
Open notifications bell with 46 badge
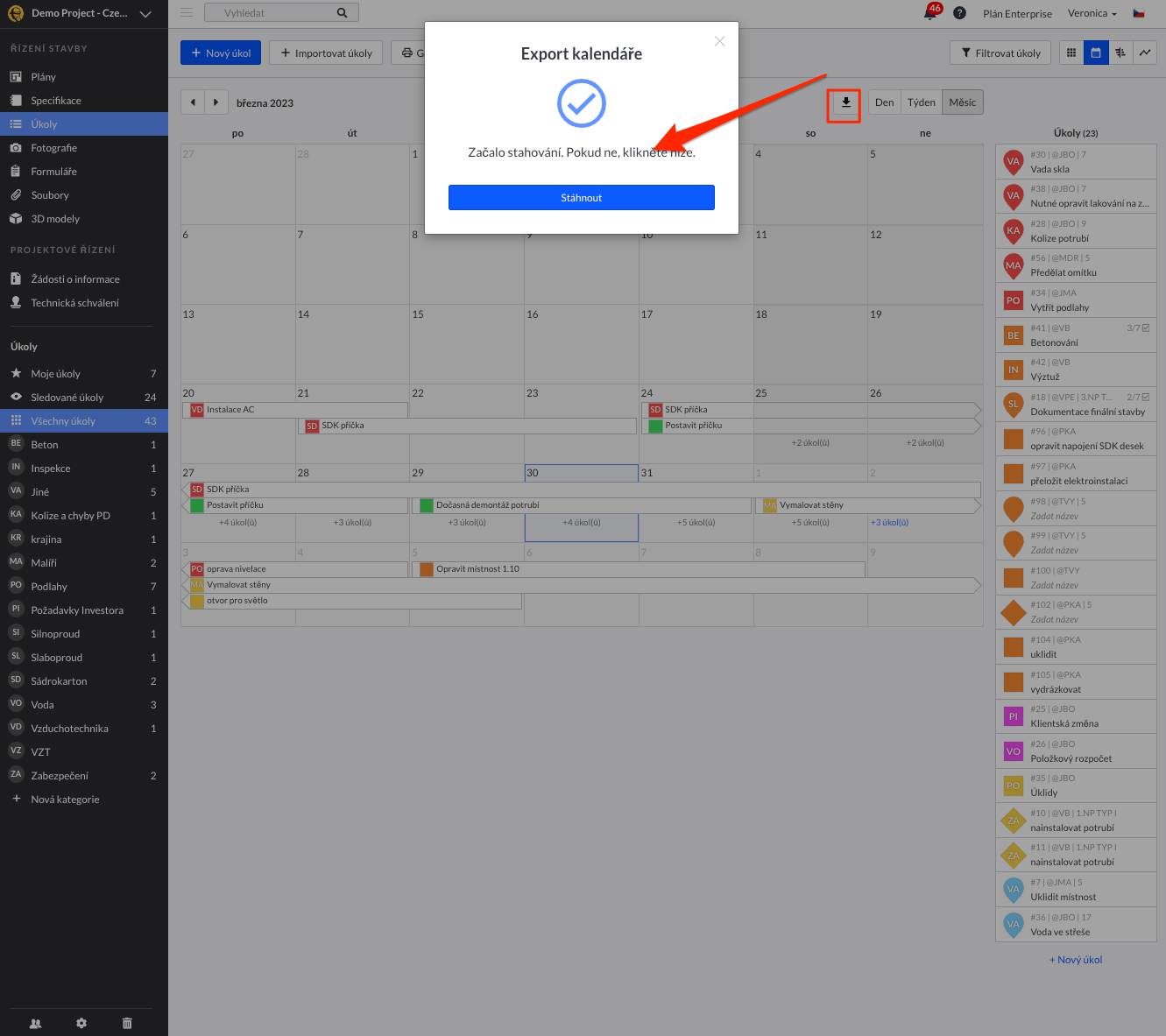(930, 13)
